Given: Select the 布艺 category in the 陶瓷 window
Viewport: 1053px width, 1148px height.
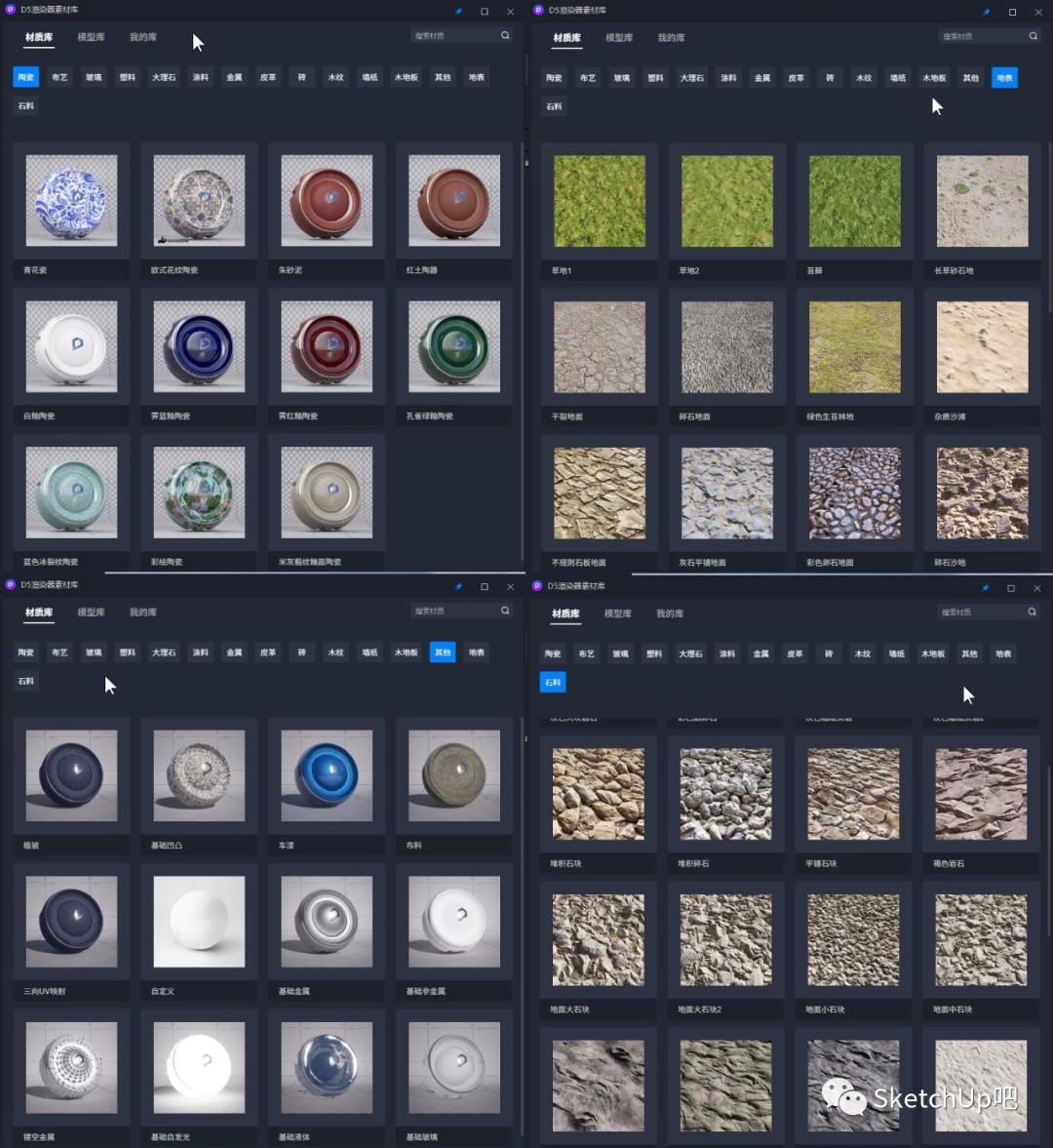Looking at the screenshot, I should click(x=60, y=77).
